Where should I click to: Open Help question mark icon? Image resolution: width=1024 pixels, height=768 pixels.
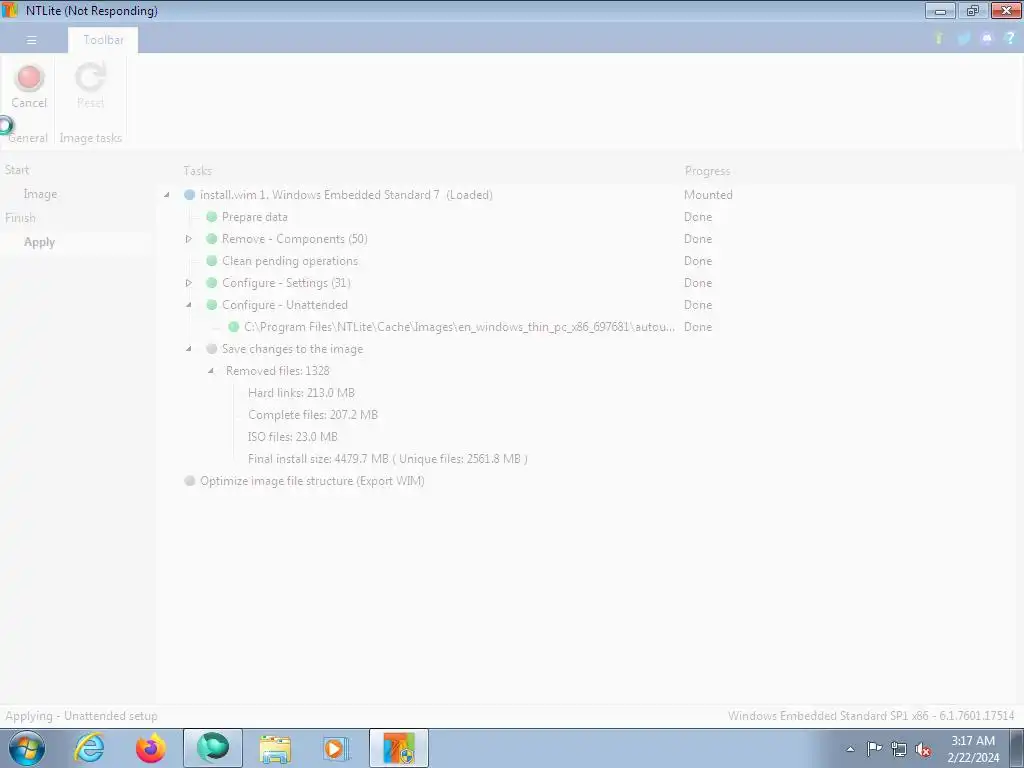(1010, 38)
